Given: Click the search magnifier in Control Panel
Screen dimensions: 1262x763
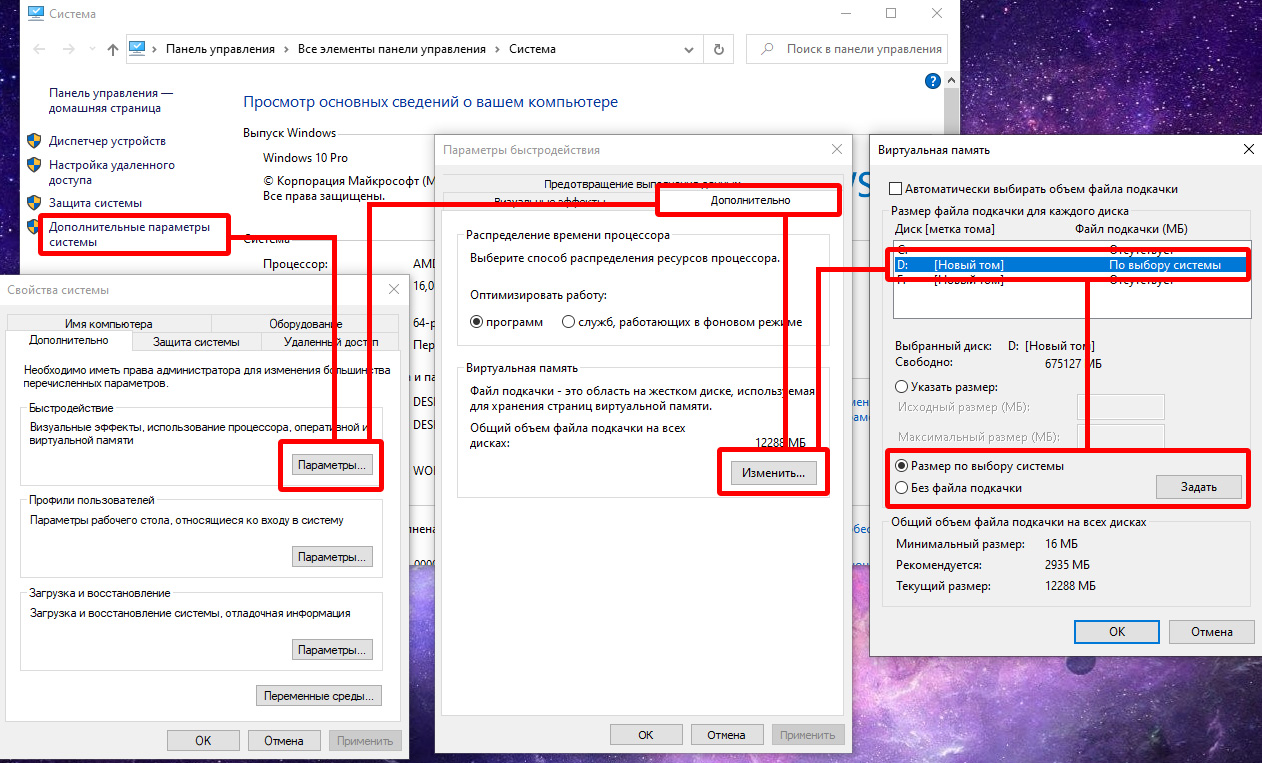Looking at the screenshot, I should point(768,49).
